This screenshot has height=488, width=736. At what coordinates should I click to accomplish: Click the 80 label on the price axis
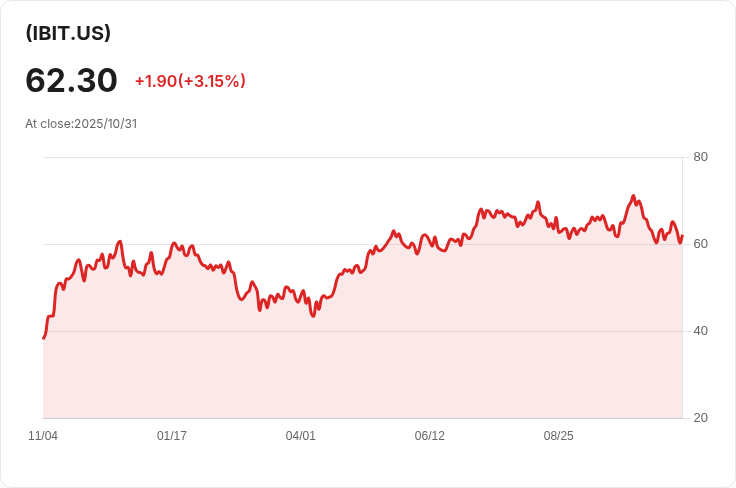click(x=700, y=157)
